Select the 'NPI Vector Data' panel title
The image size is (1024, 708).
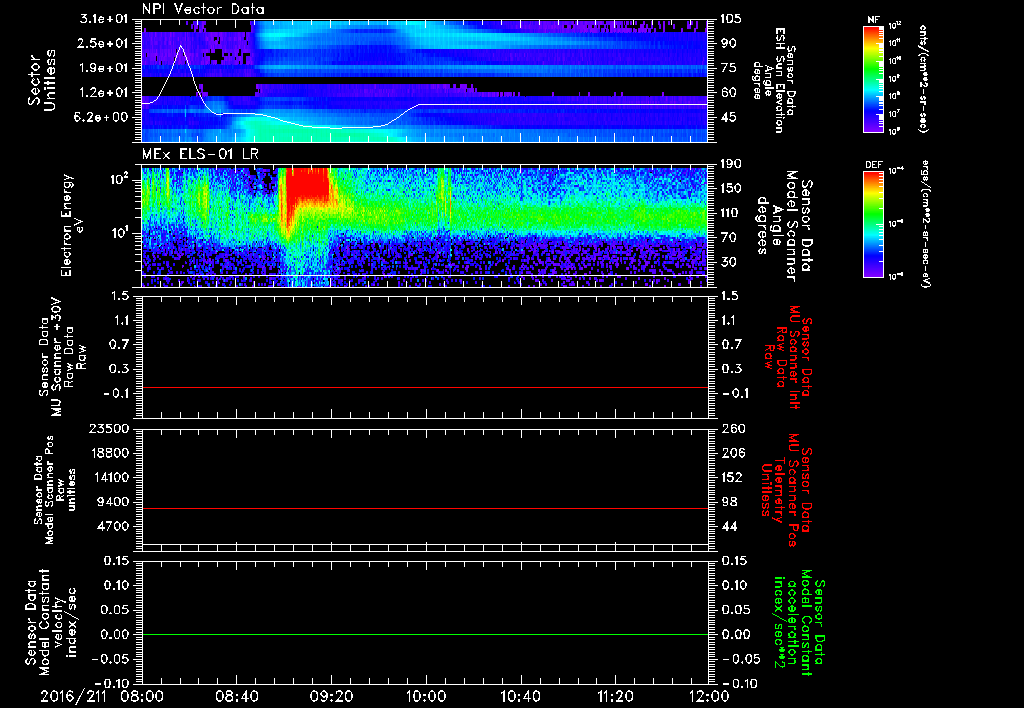click(203, 10)
